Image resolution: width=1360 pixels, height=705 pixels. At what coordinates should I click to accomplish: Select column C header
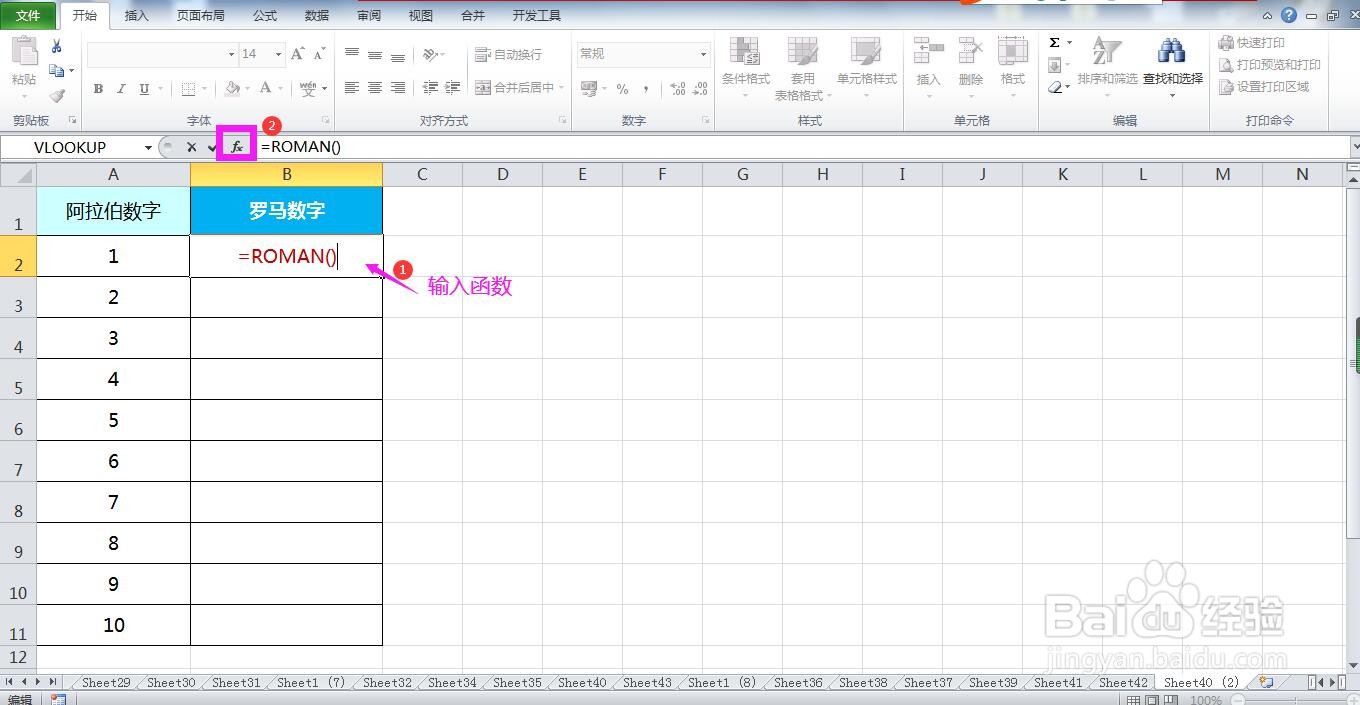[x=422, y=174]
